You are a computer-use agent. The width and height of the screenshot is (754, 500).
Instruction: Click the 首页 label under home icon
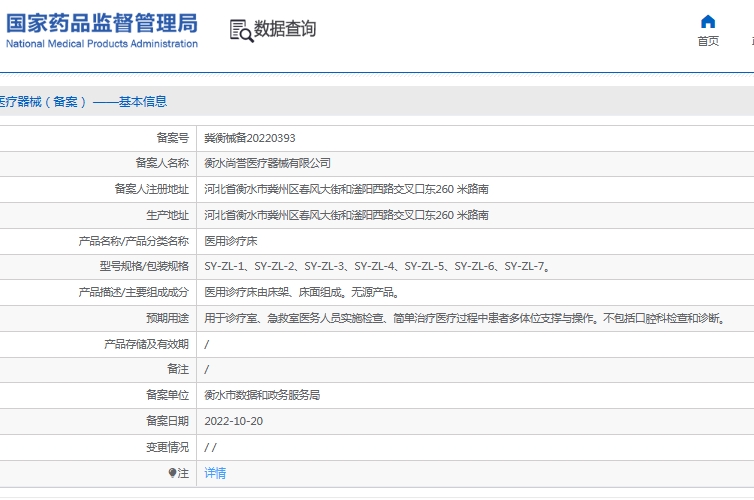pyautogui.click(x=708, y=41)
